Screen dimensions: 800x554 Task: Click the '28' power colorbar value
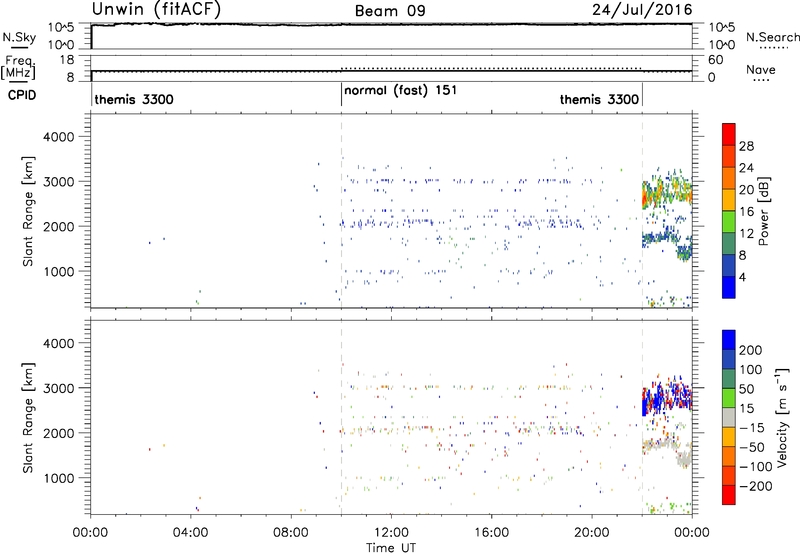click(x=746, y=146)
